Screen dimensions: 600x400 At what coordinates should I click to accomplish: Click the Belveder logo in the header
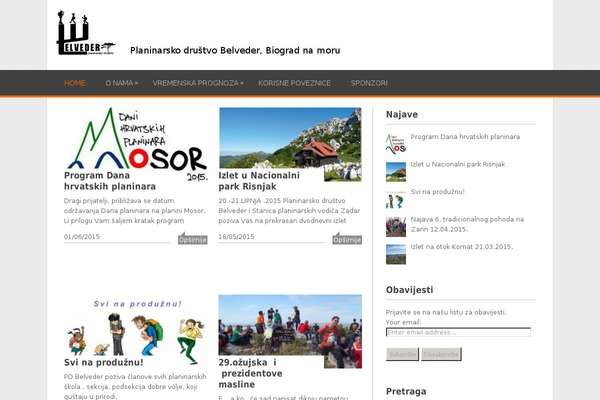[x=86, y=33]
